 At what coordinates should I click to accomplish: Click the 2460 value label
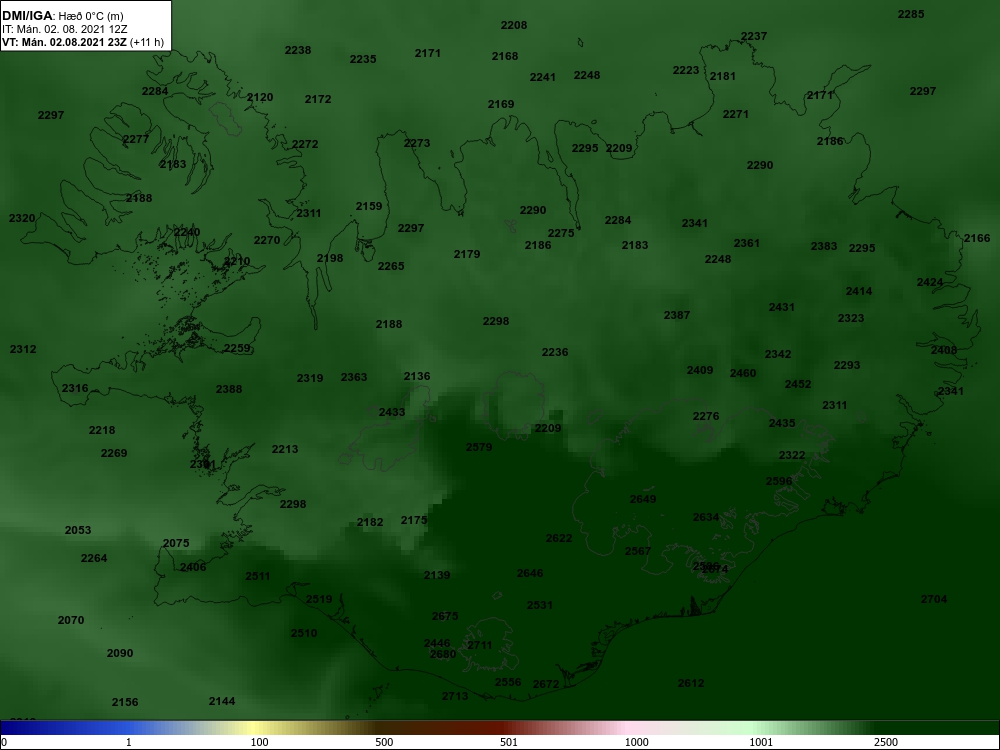pos(743,373)
